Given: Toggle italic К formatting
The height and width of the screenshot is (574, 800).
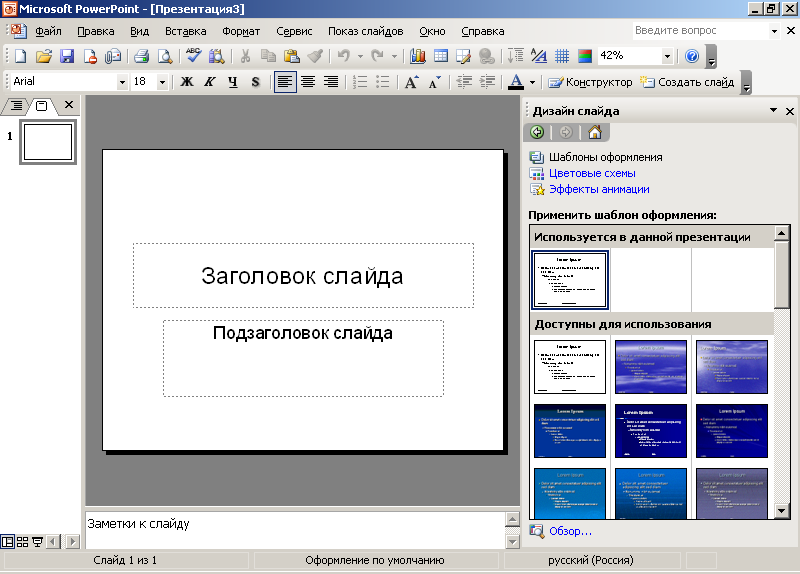Looking at the screenshot, I should coord(210,82).
